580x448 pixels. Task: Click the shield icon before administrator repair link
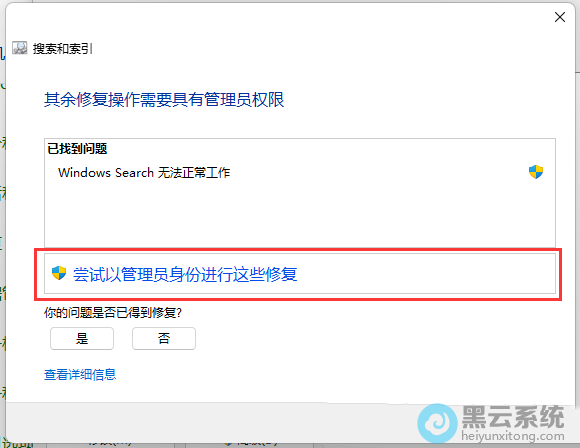point(59,273)
